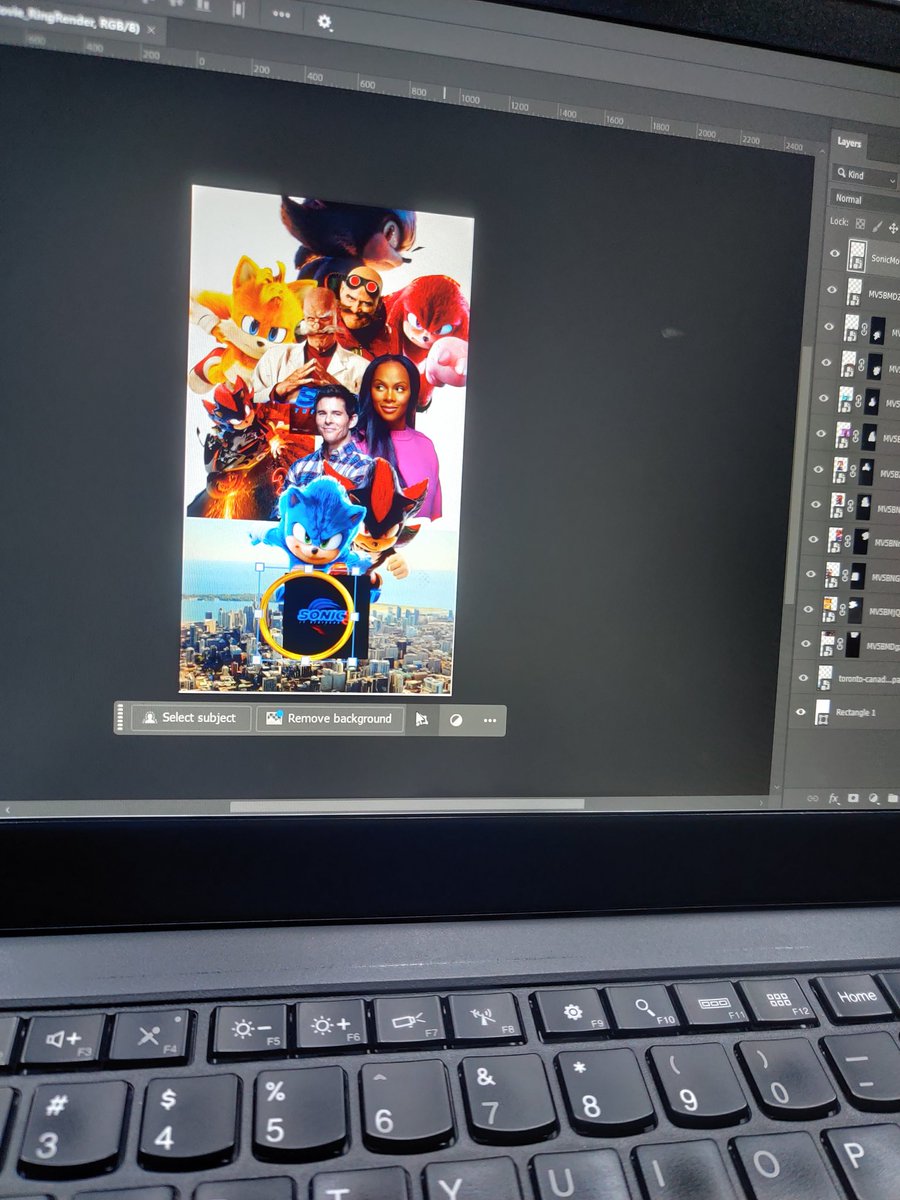
Task: Hide the toronto-canad layer
Action: click(803, 677)
